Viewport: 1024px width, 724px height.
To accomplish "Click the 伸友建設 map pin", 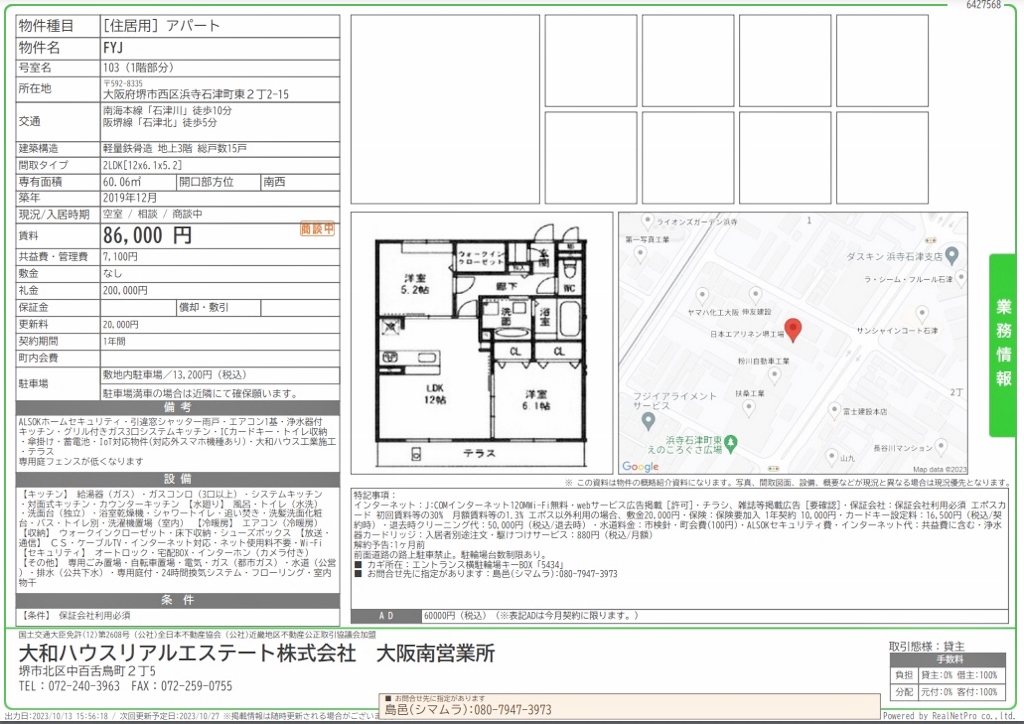I will click(755, 294).
